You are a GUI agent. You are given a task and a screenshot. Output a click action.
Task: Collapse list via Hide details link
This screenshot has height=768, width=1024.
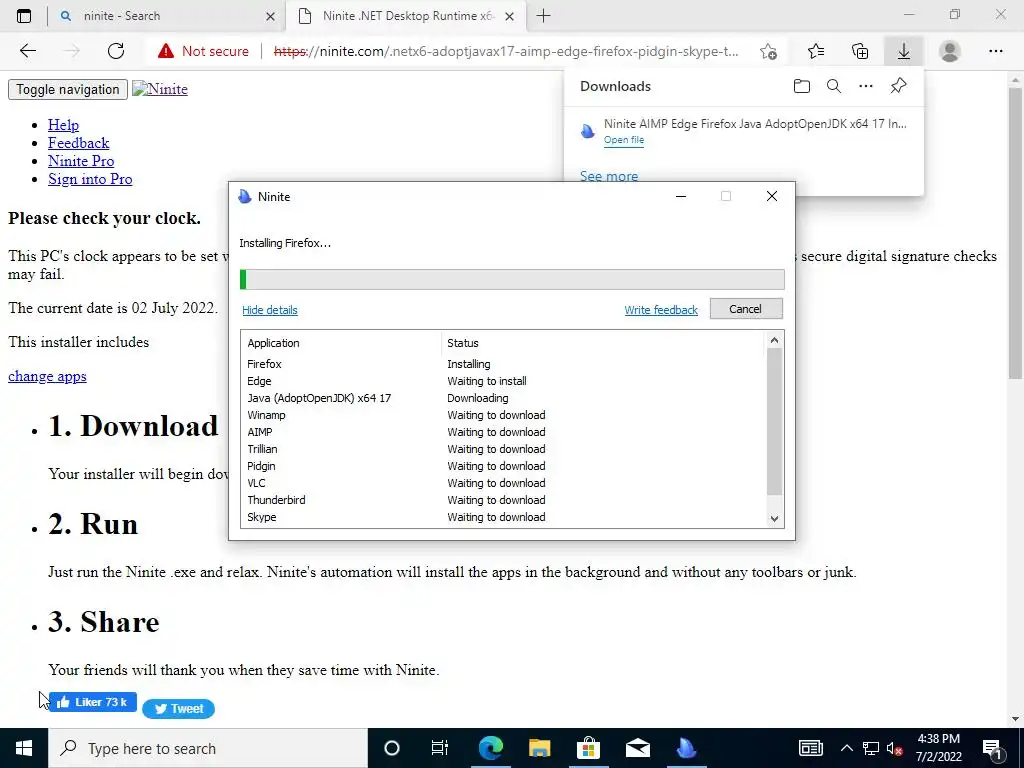[270, 310]
